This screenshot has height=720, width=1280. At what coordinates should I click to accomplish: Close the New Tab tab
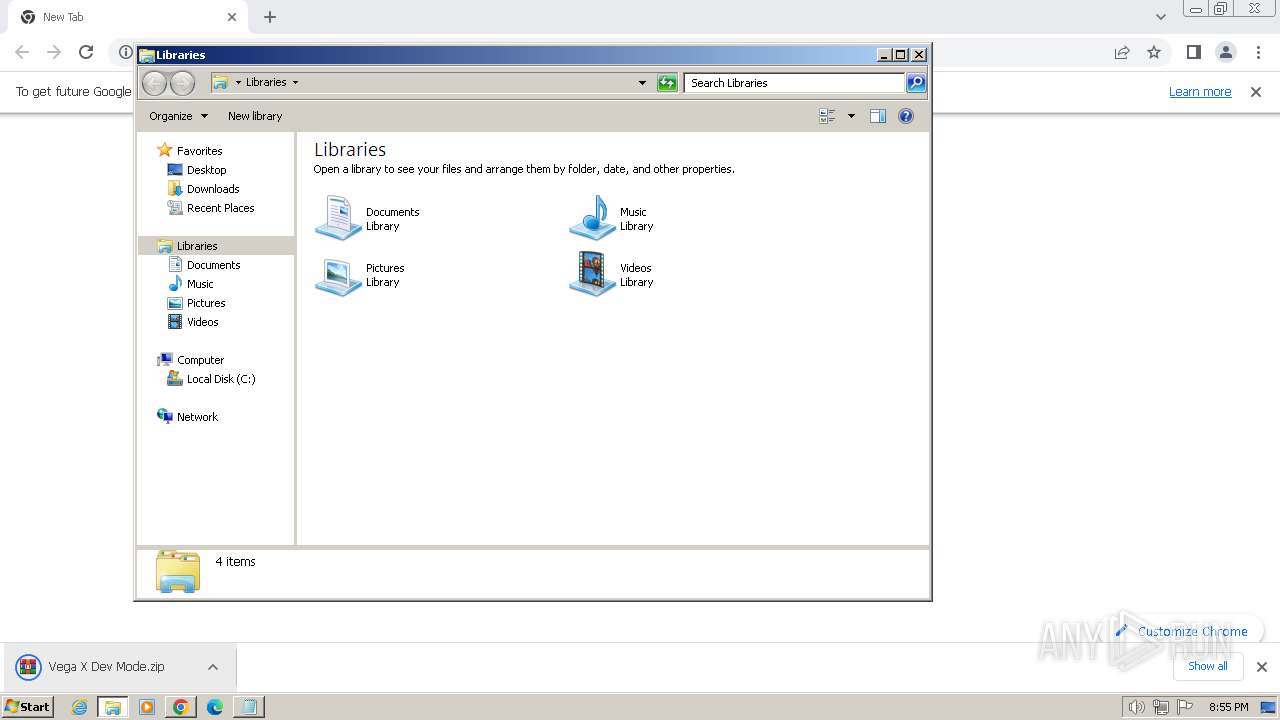pyautogui.click(x=232, y=17)
